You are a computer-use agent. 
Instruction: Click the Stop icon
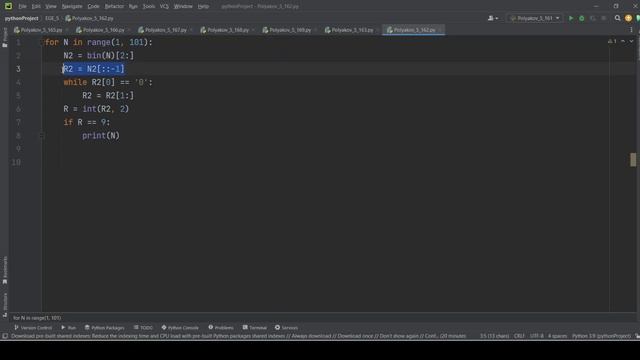[x=604, y=18]
